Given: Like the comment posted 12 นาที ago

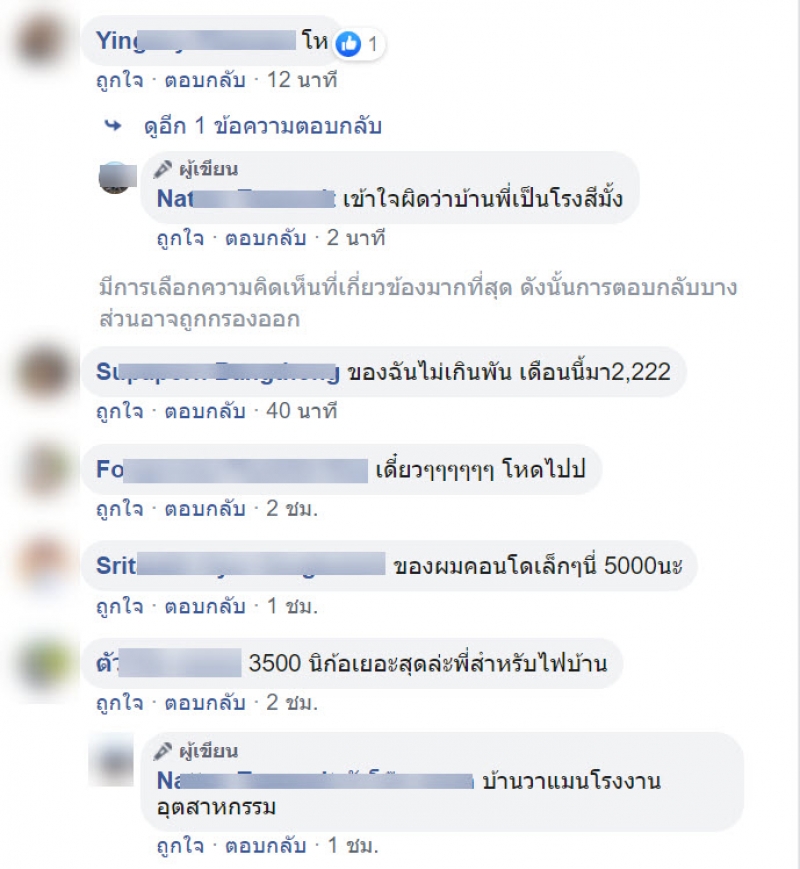Looking at the screenshot, I should (x=120, y=81).
